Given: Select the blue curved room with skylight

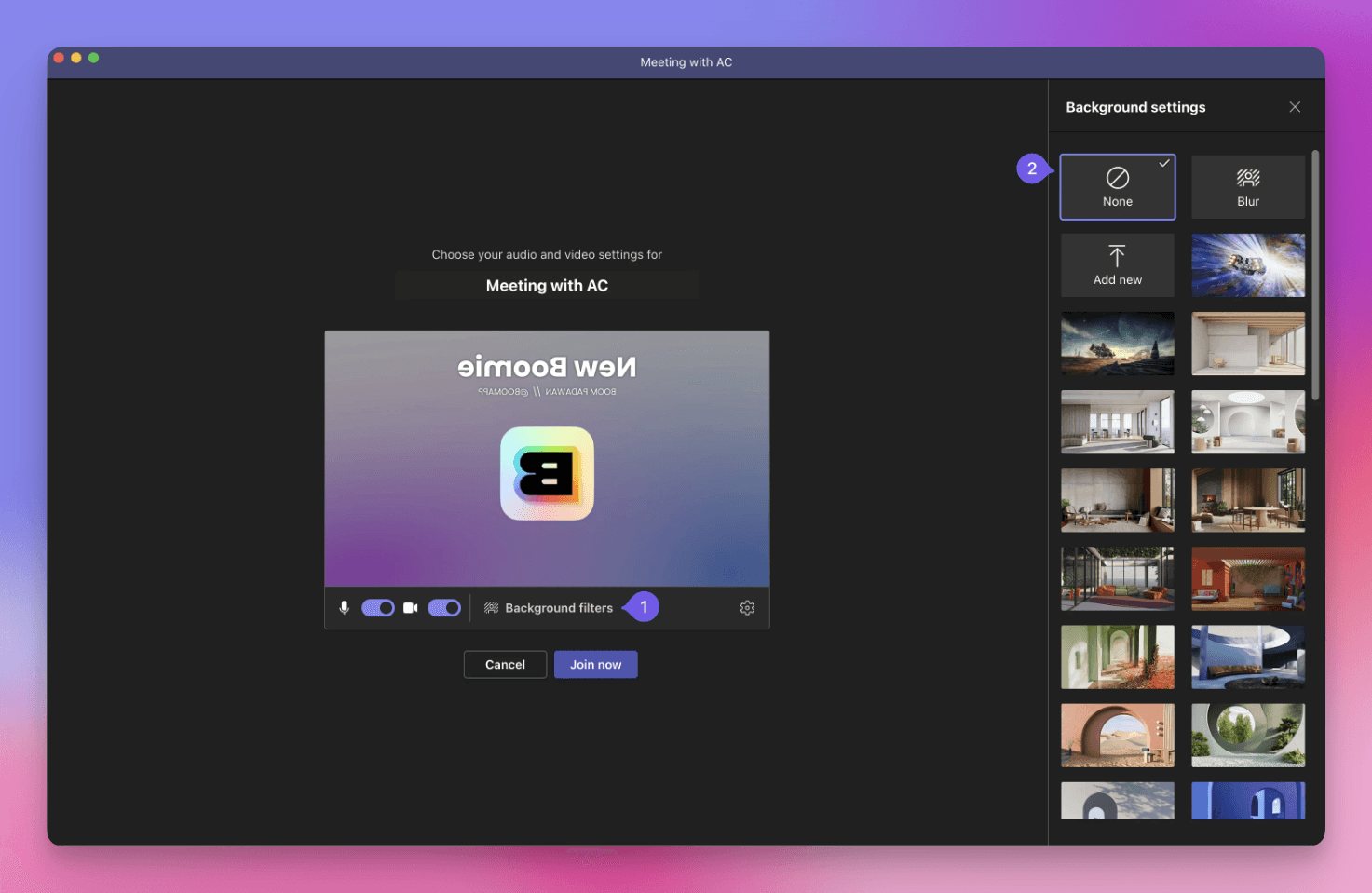Looking at the screenshot, I should coord(1248,656).
